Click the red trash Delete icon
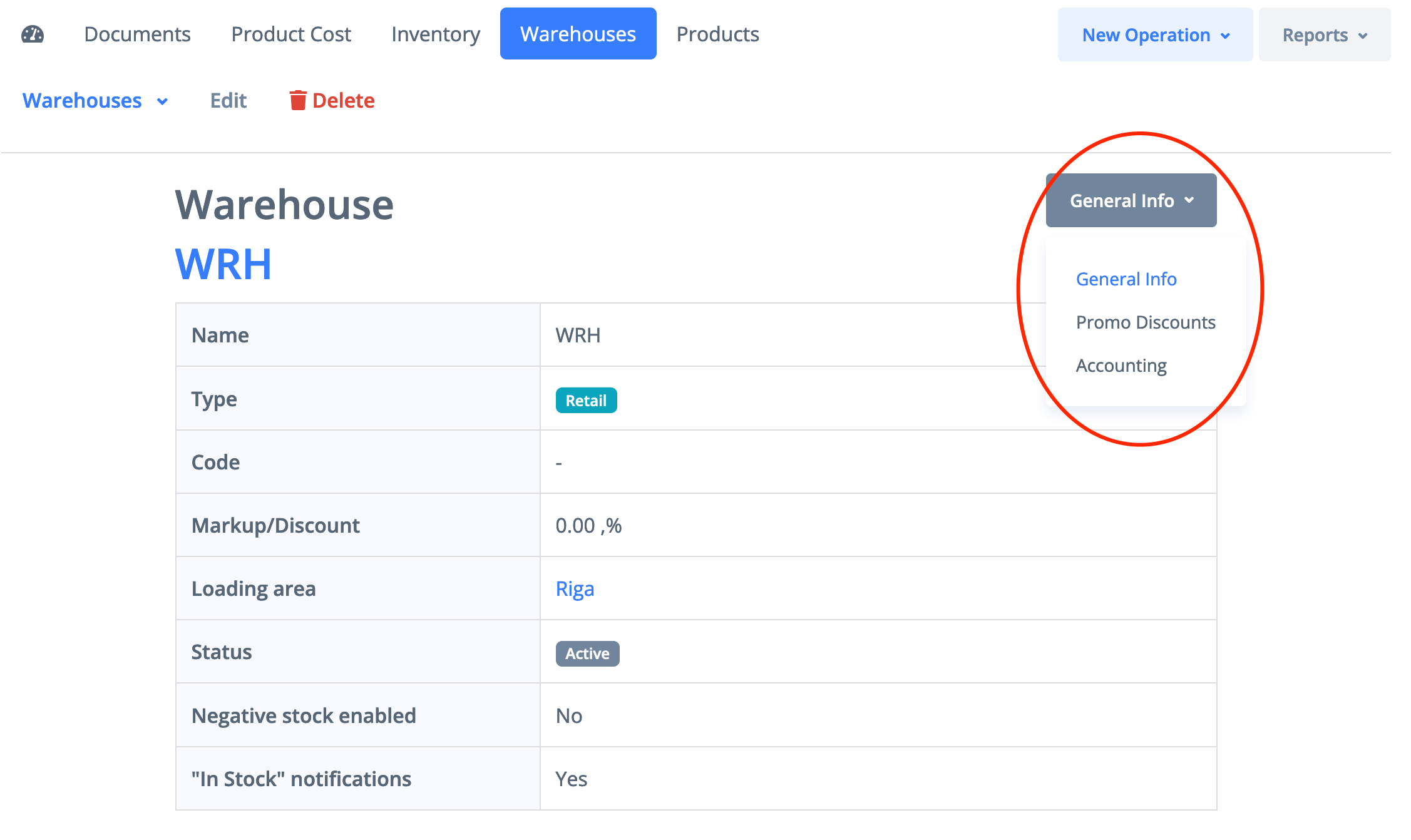Viewport: 1411px width, 840px height. click(298, 100)
